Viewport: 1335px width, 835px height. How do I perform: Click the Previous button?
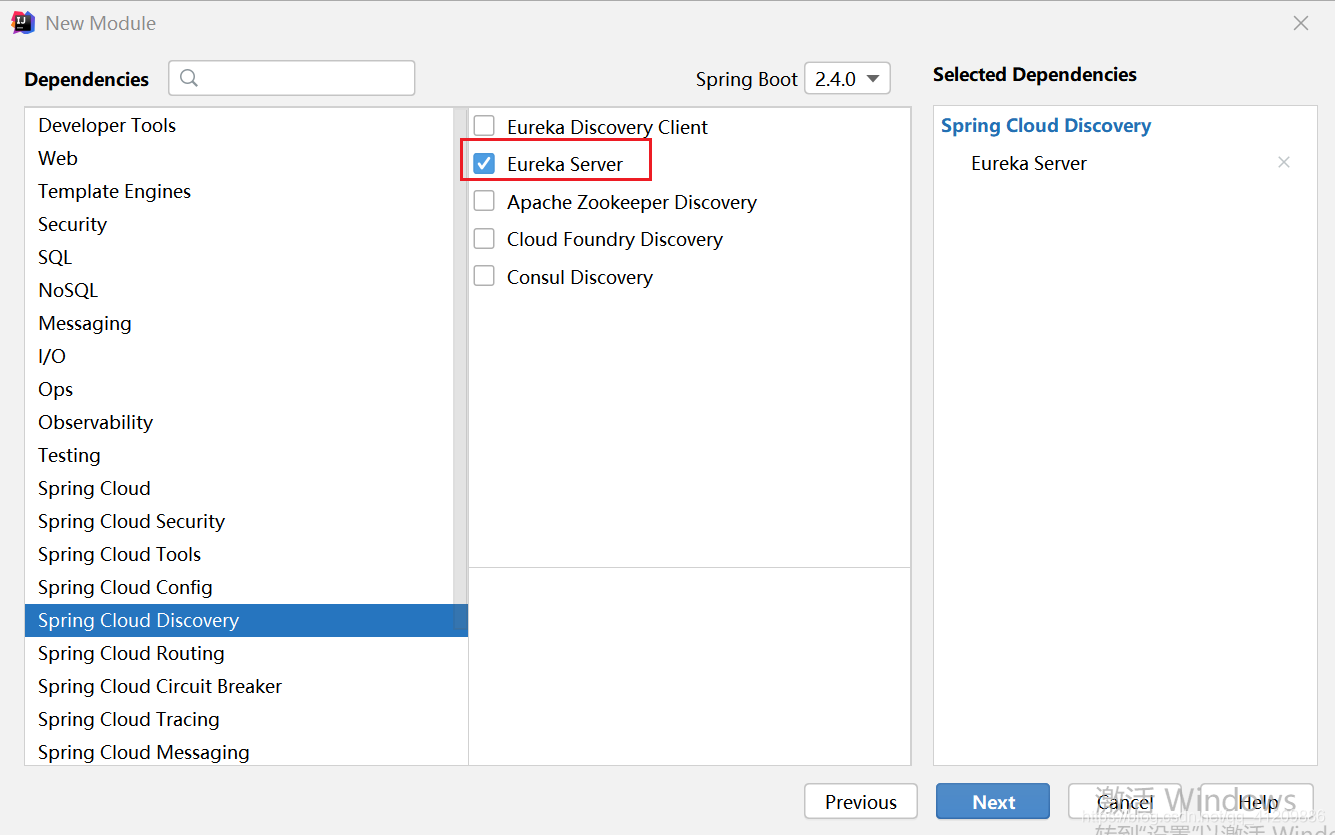click(861, 801)
